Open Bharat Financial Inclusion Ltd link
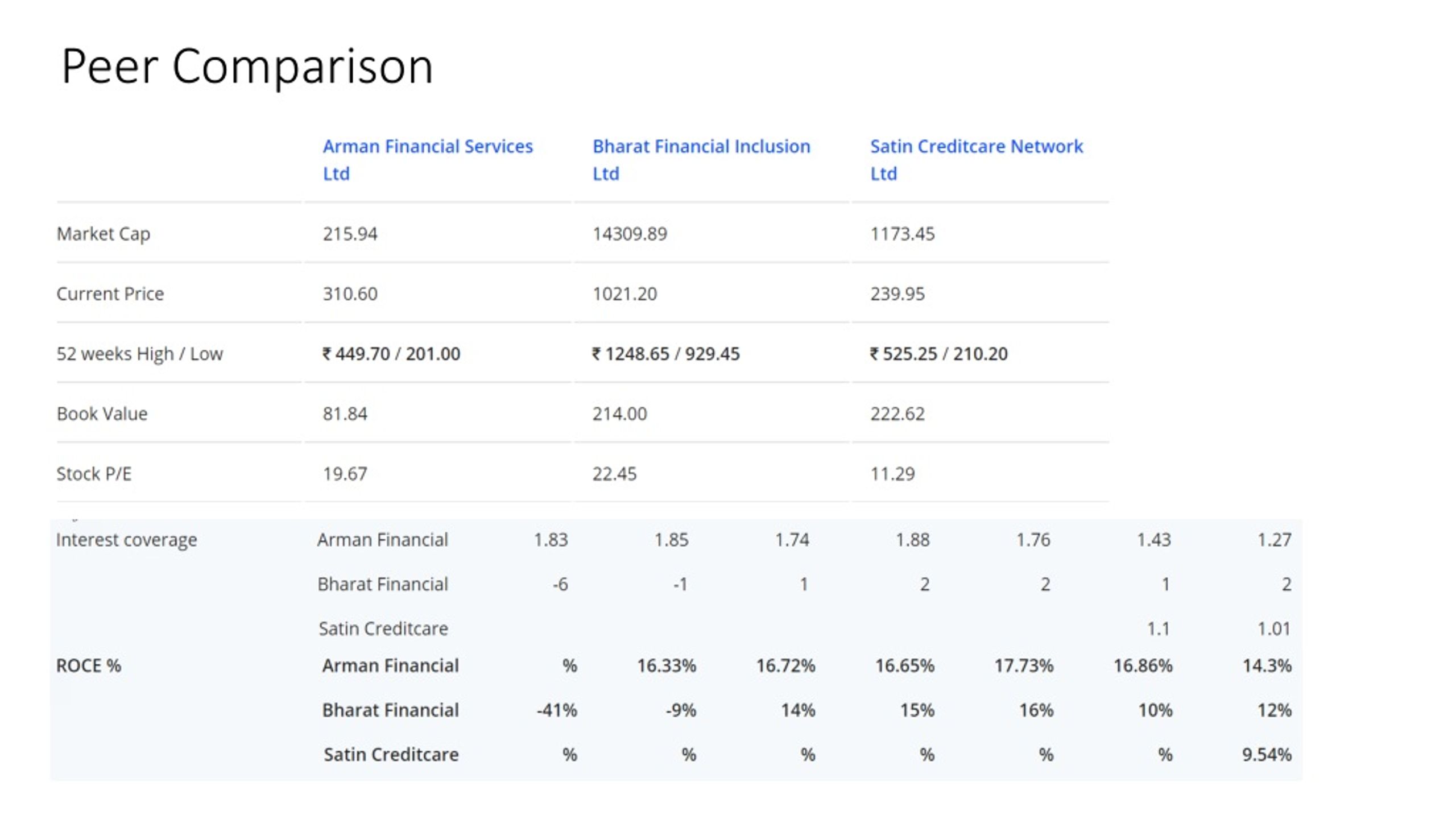This screenshot has width=1456, height=819. click(701, 160)
